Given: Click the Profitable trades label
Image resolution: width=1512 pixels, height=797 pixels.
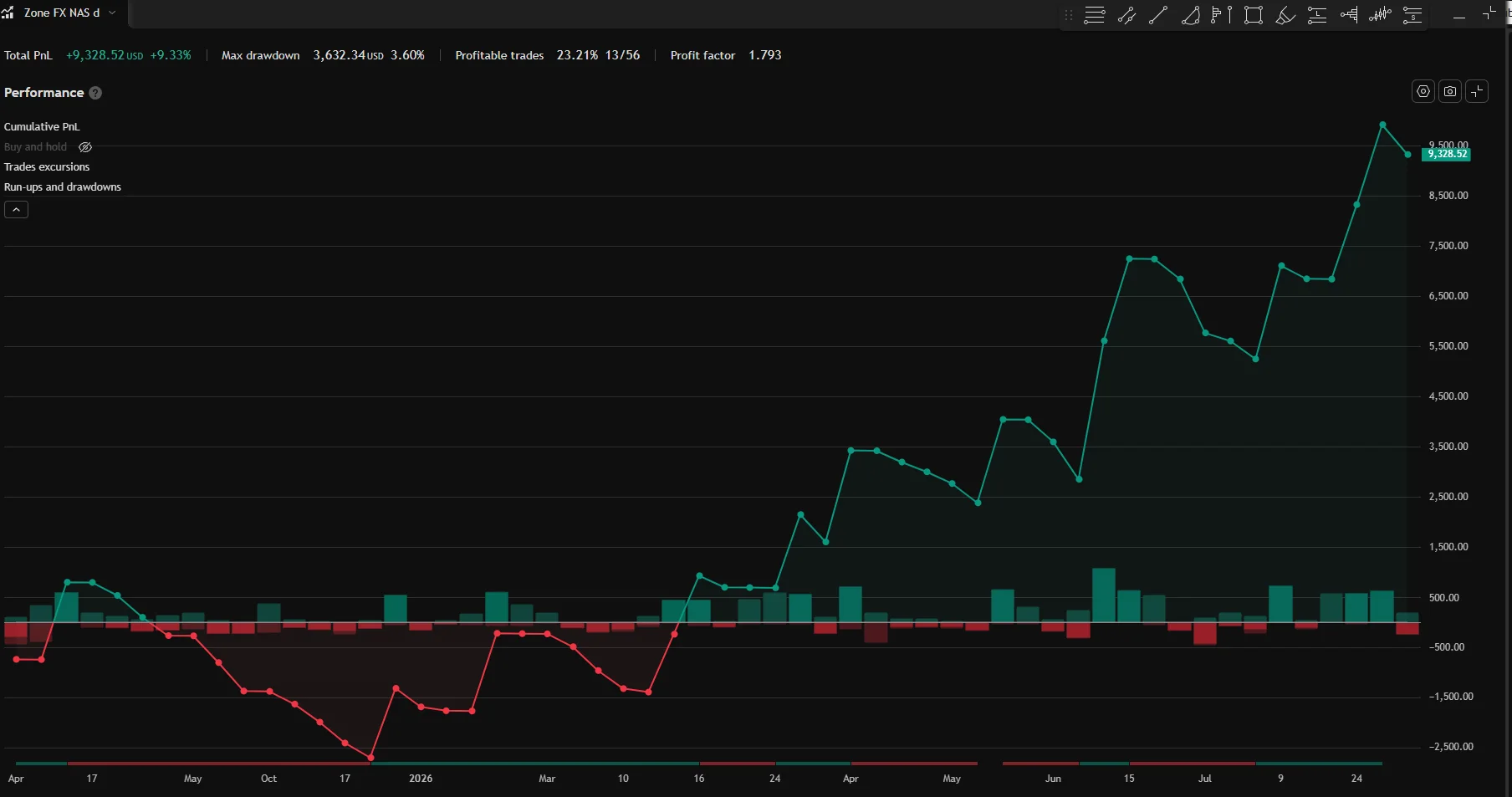Looking at the screenshot, I should pos(499,55).
